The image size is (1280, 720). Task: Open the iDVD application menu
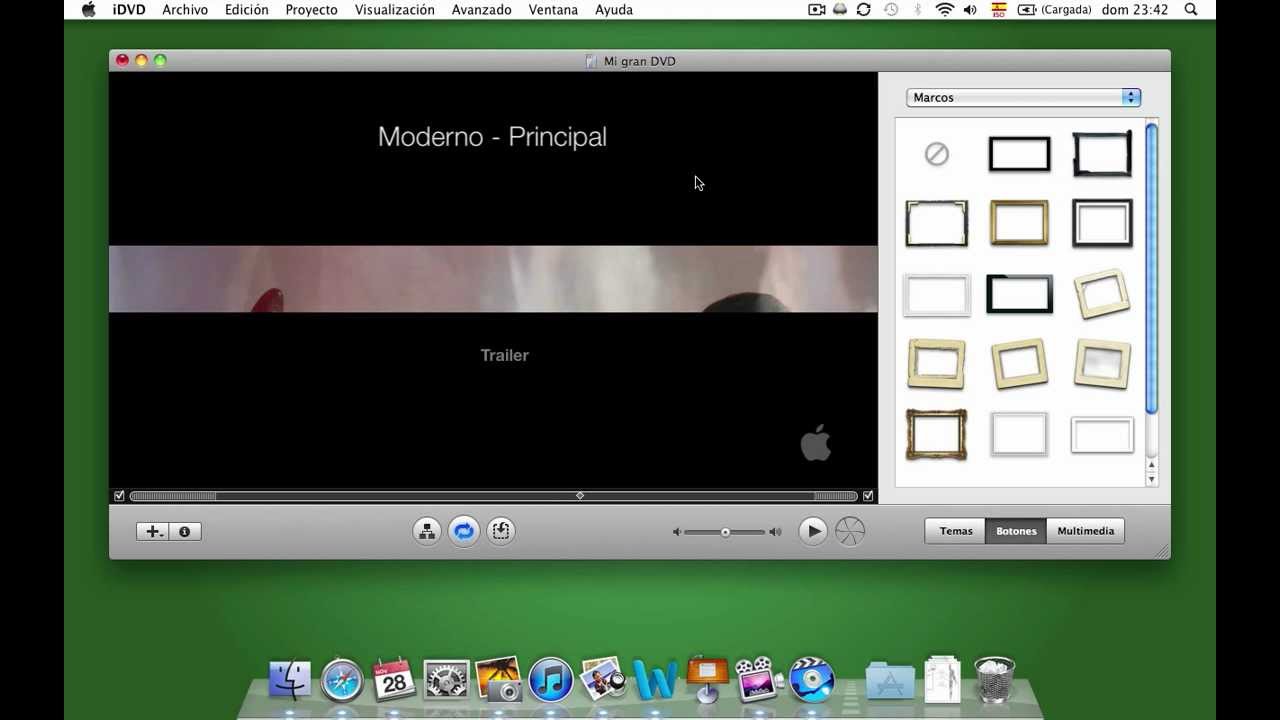pos(127,10)
